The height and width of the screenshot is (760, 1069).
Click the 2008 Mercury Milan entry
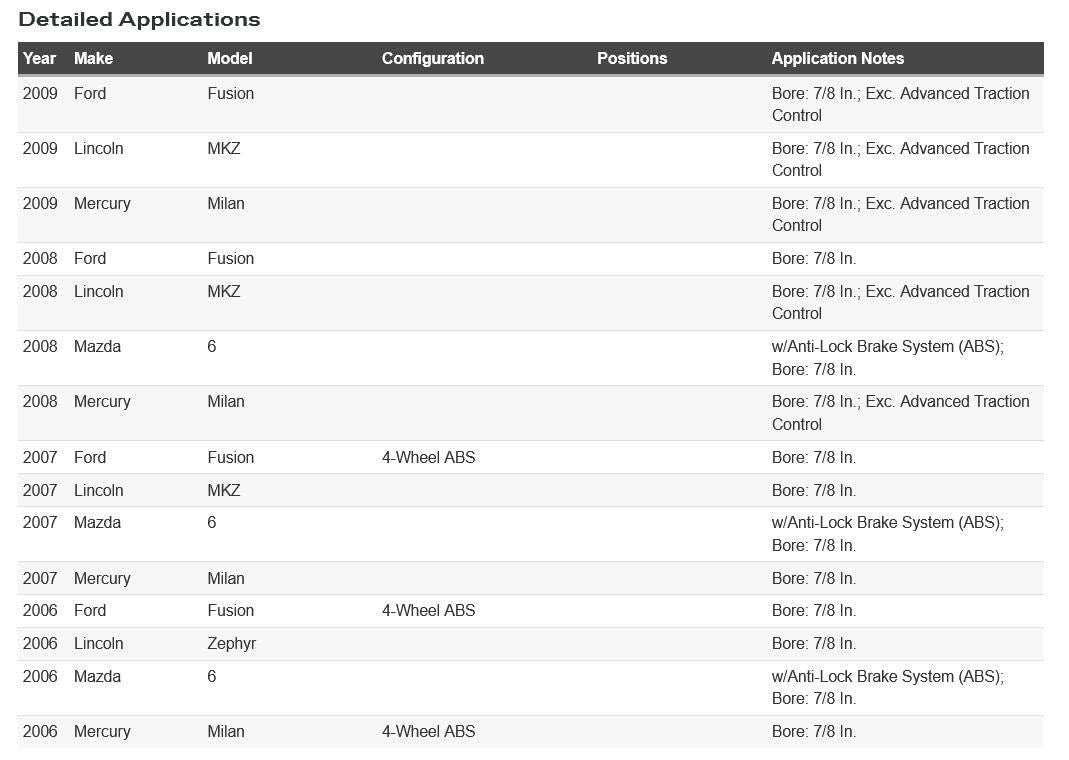[x=530, y=413]
